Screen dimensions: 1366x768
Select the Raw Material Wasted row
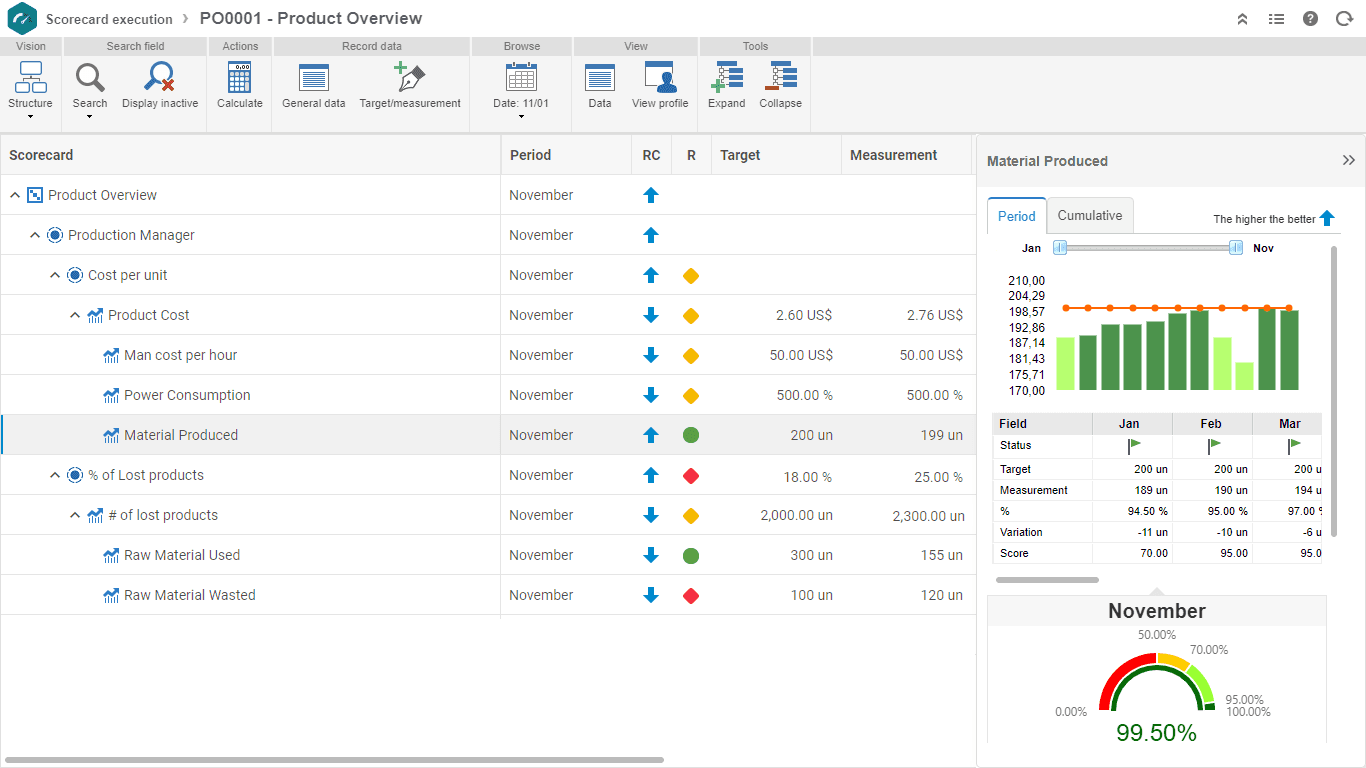point(488,595)
